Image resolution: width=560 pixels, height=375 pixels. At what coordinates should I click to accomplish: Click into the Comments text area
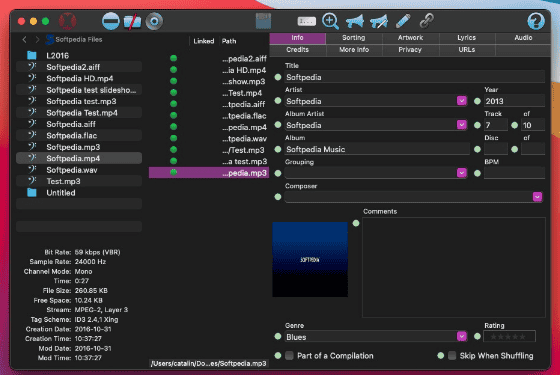pyautogui.click(x=454, y=267)
